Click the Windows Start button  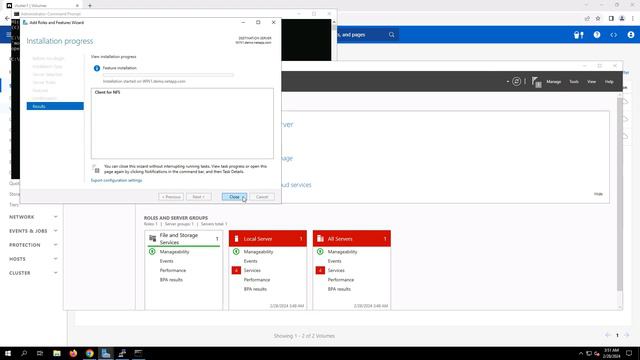pyautogui.click(x=8, y=353)
